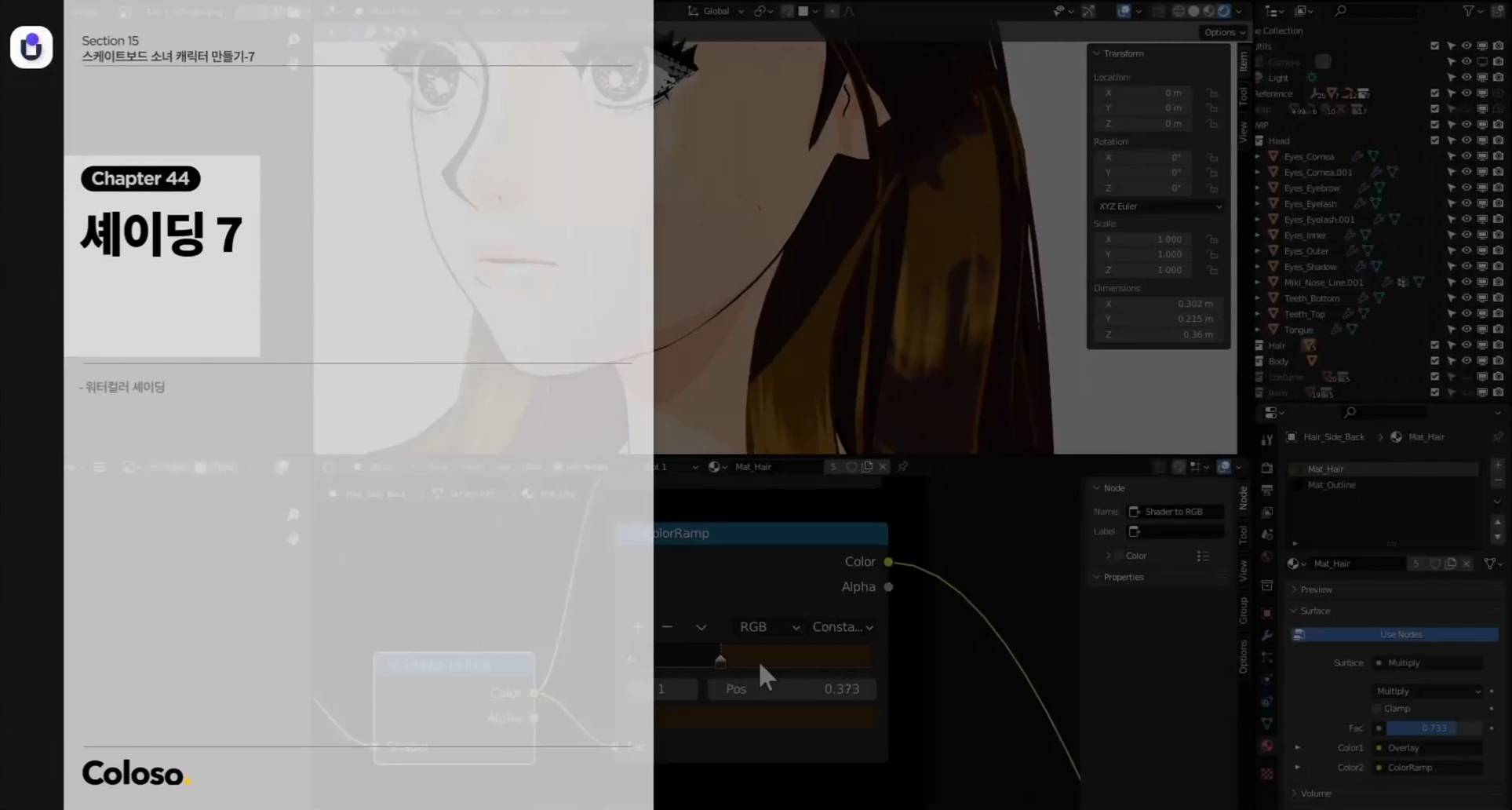Open the Material properties tab icon

point(1267,746)
